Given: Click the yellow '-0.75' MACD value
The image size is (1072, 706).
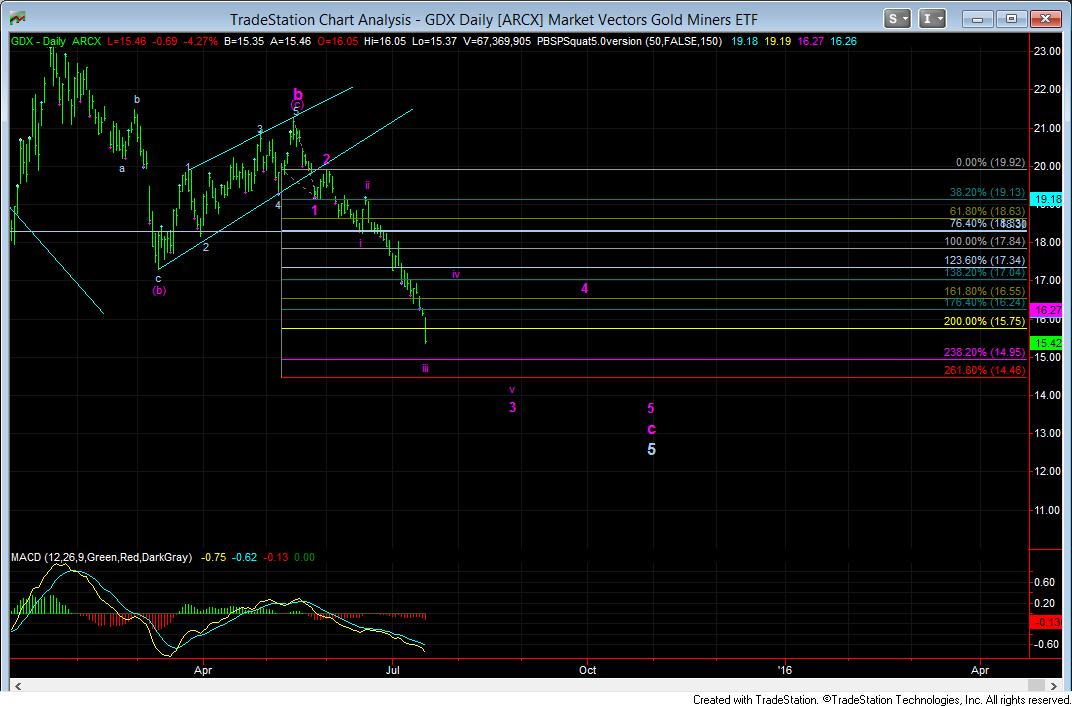Looking at the screenshot, I should pos(213,558).
